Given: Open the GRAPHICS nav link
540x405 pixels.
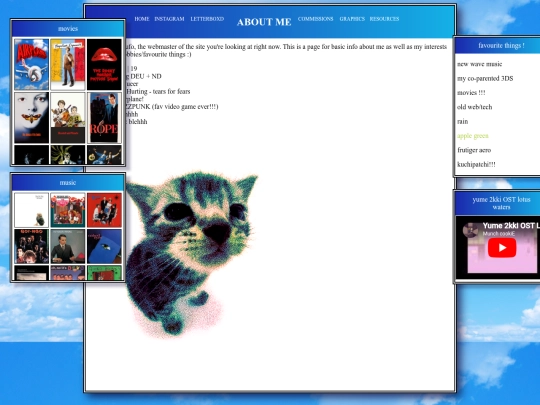Looking at the screenshot, I should [x=352, y=19].
